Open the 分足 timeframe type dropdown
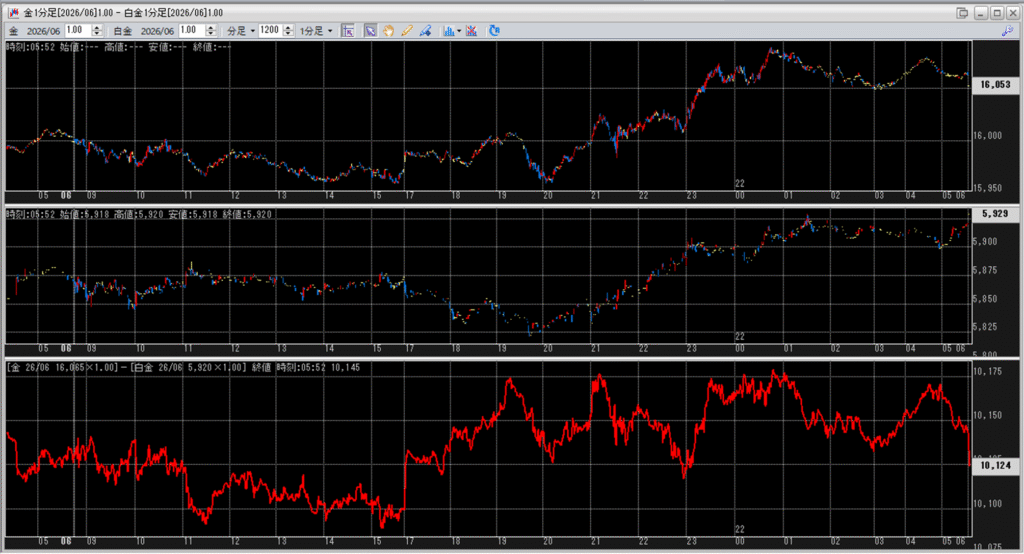 tap(241, 31)
